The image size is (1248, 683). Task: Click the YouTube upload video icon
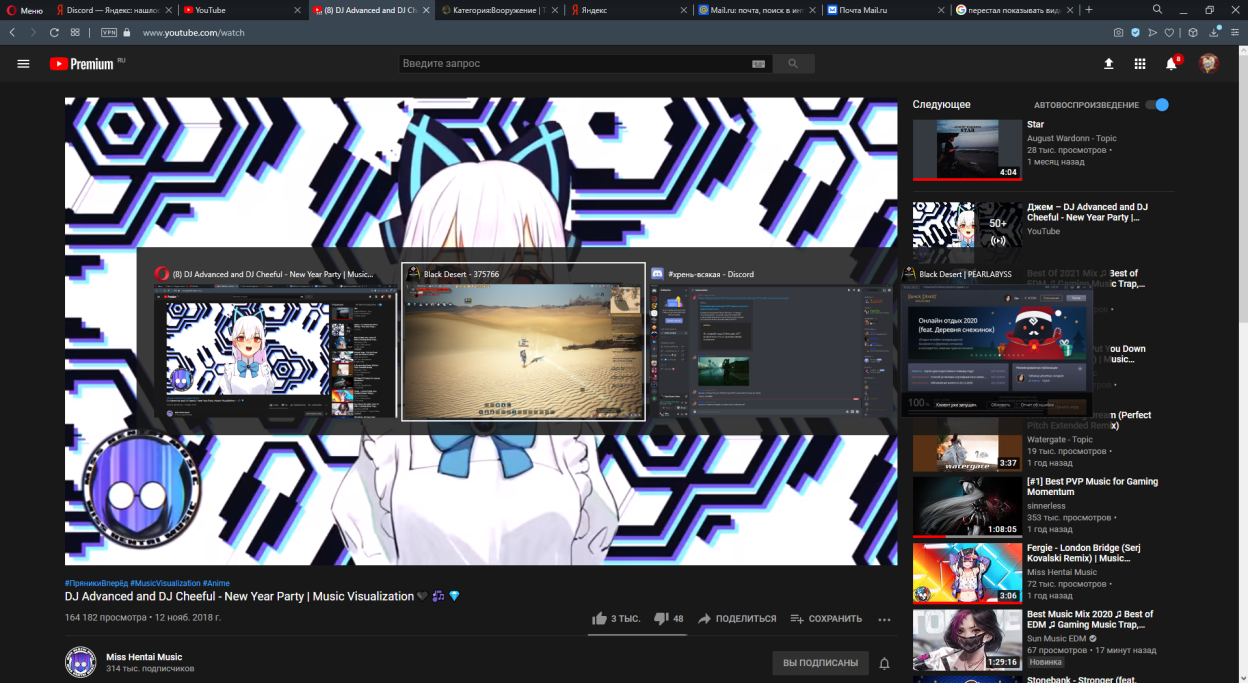click(x=1108, y=63)
